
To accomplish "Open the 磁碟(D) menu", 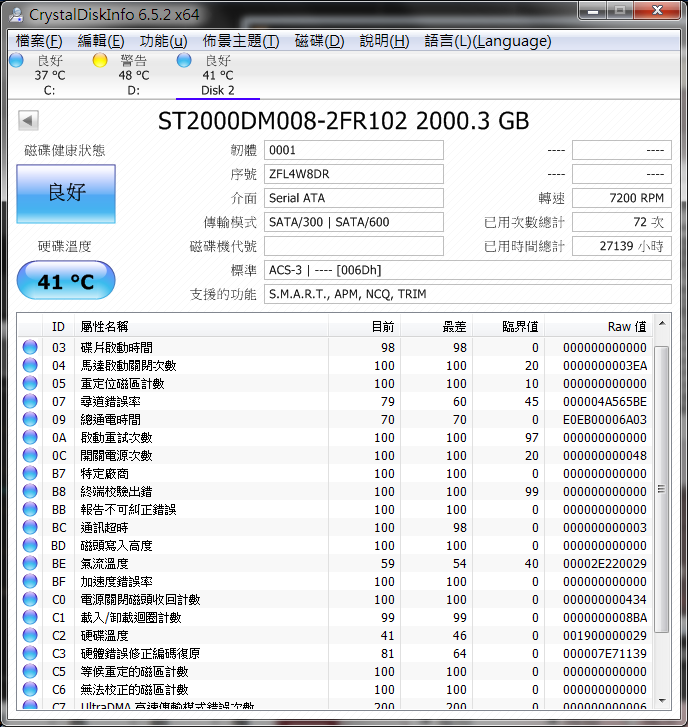I will coord(319,41).
